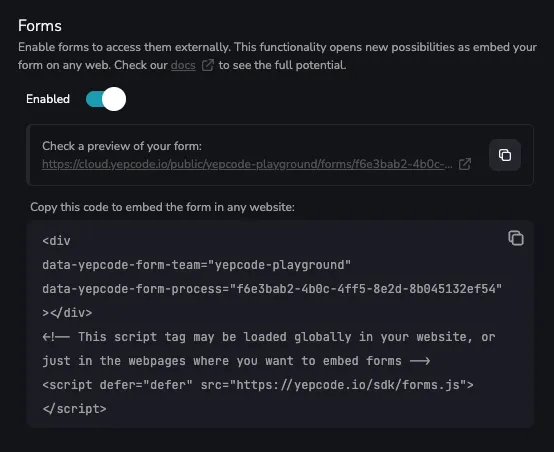Disable the Enabled forms toggle switch
This screenshot has height=452, width=554.
point(106,99)
